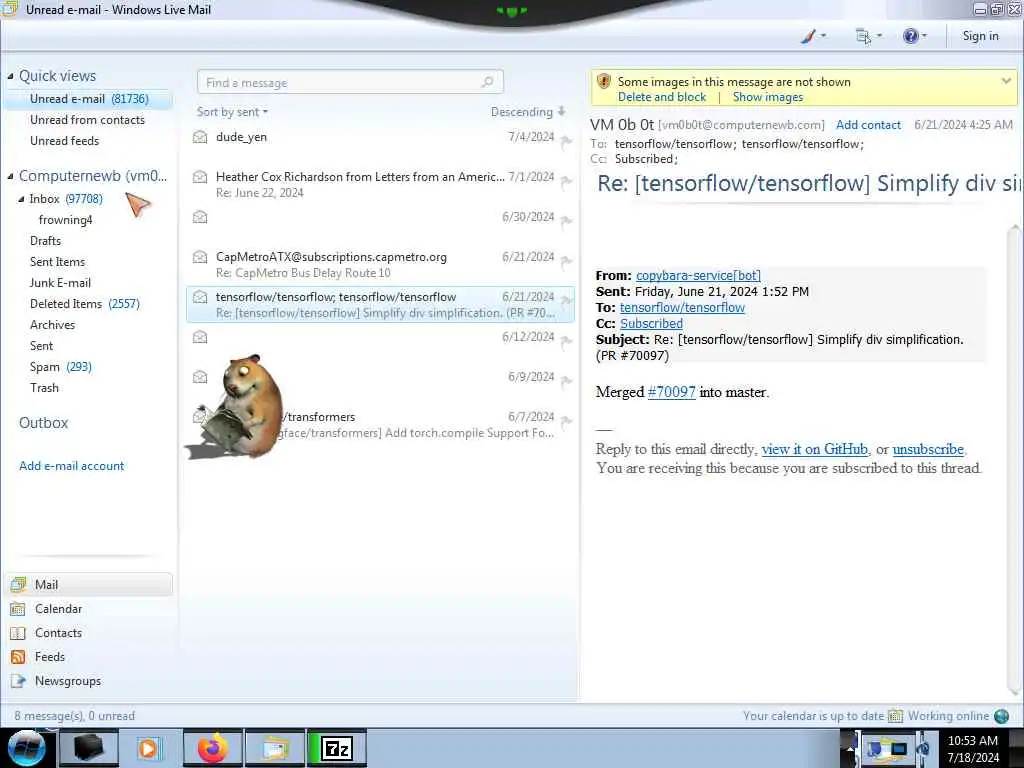Screen dimensions: 1024x768
Task: Click Sign in at top right
Action: click(x=980, y=36)
